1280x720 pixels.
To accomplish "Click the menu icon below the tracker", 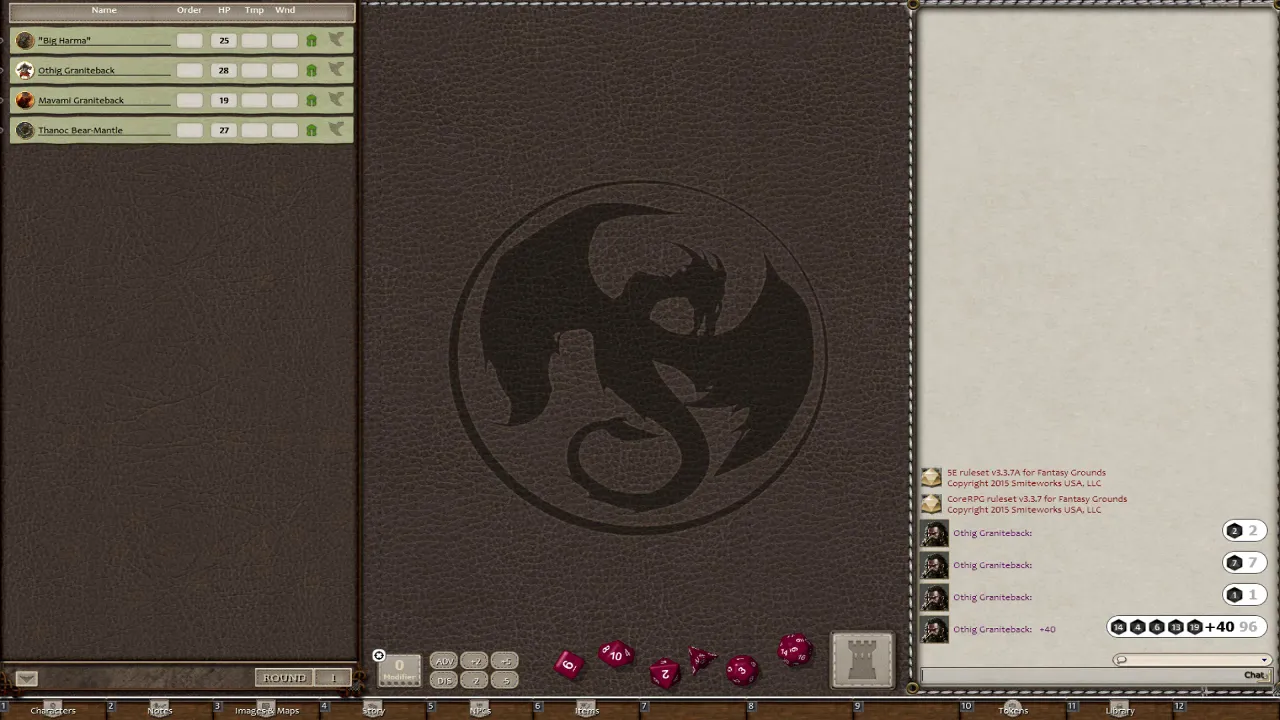I will tap(27, 679).
